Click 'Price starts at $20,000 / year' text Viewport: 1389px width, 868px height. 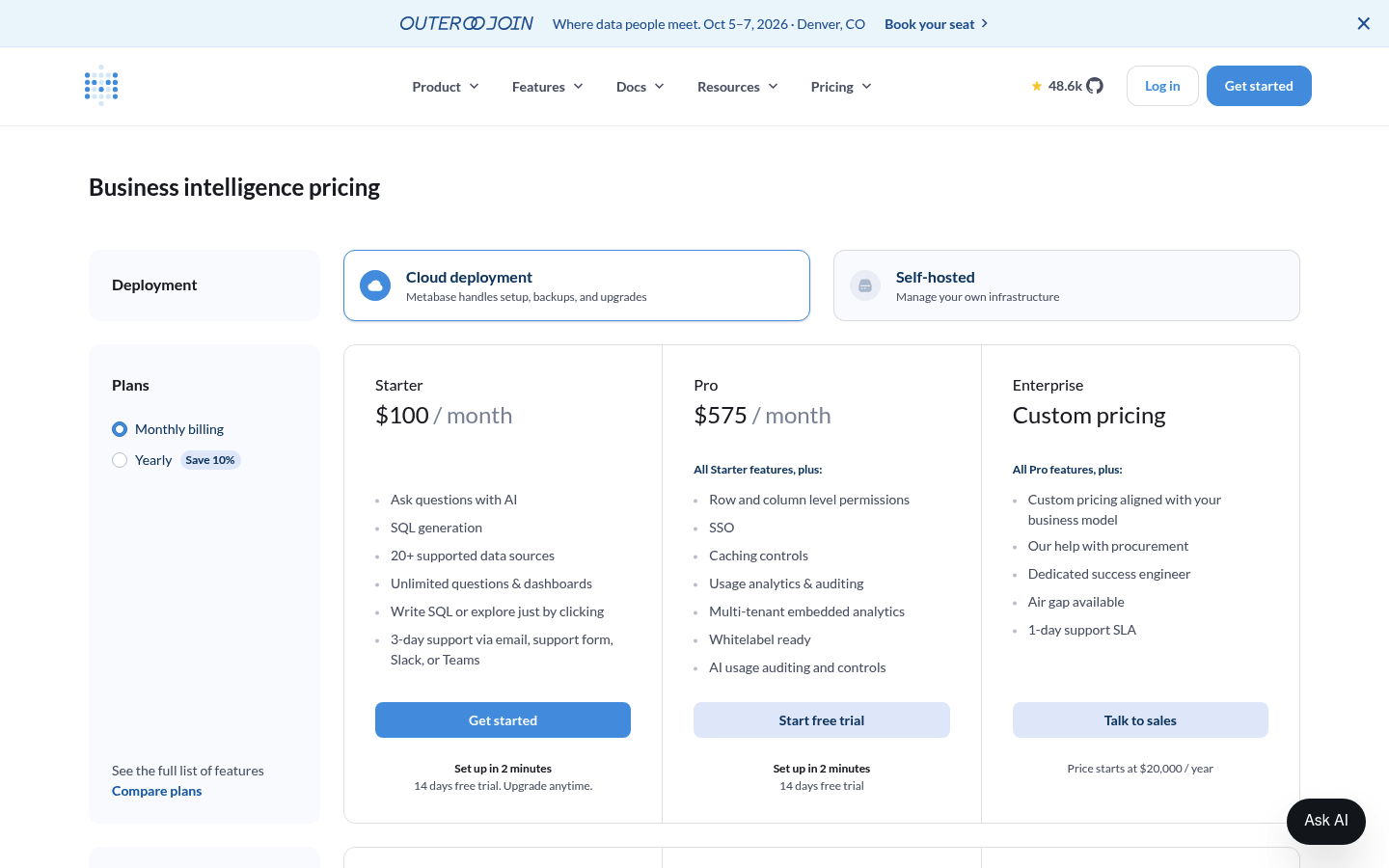[x=1140, y=769]
